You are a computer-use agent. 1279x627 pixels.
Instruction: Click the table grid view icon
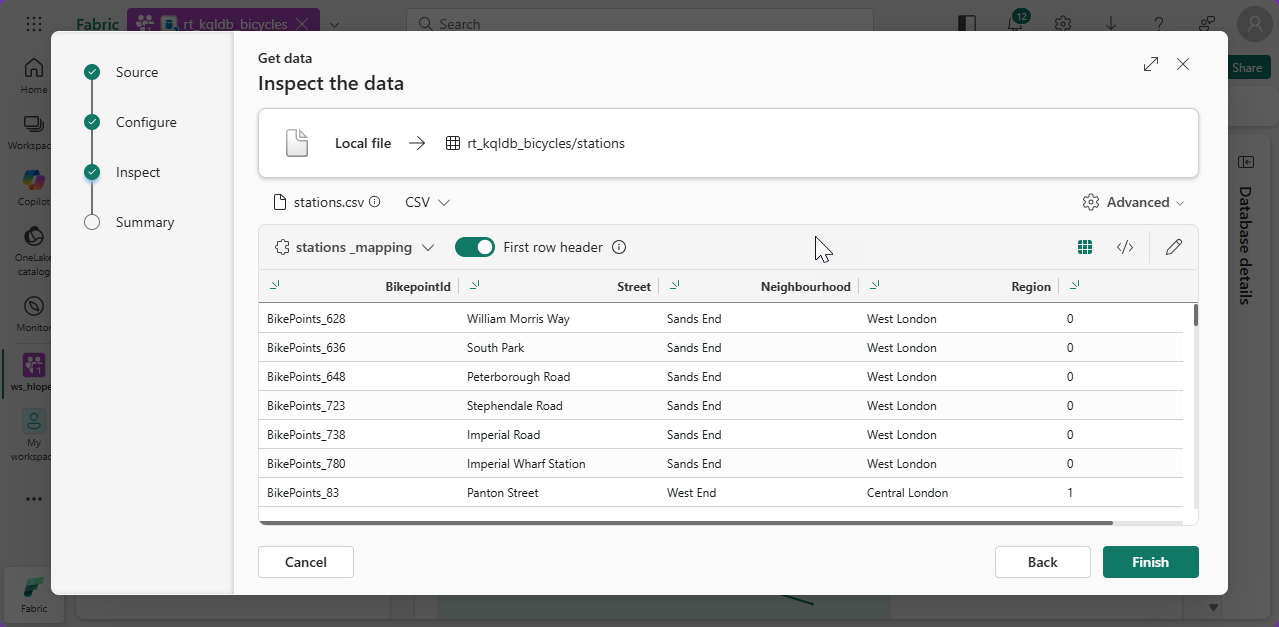[x=1085, y=247]
